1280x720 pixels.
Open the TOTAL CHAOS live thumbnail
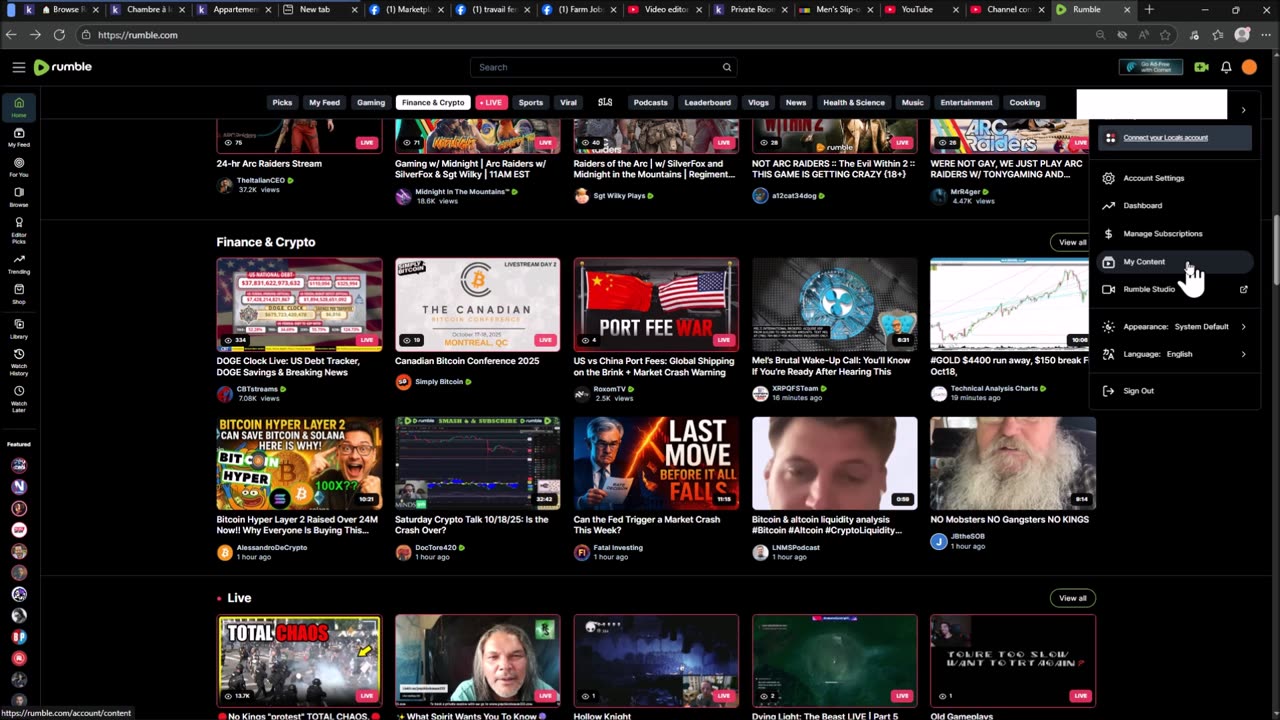(x=299, y=660)
